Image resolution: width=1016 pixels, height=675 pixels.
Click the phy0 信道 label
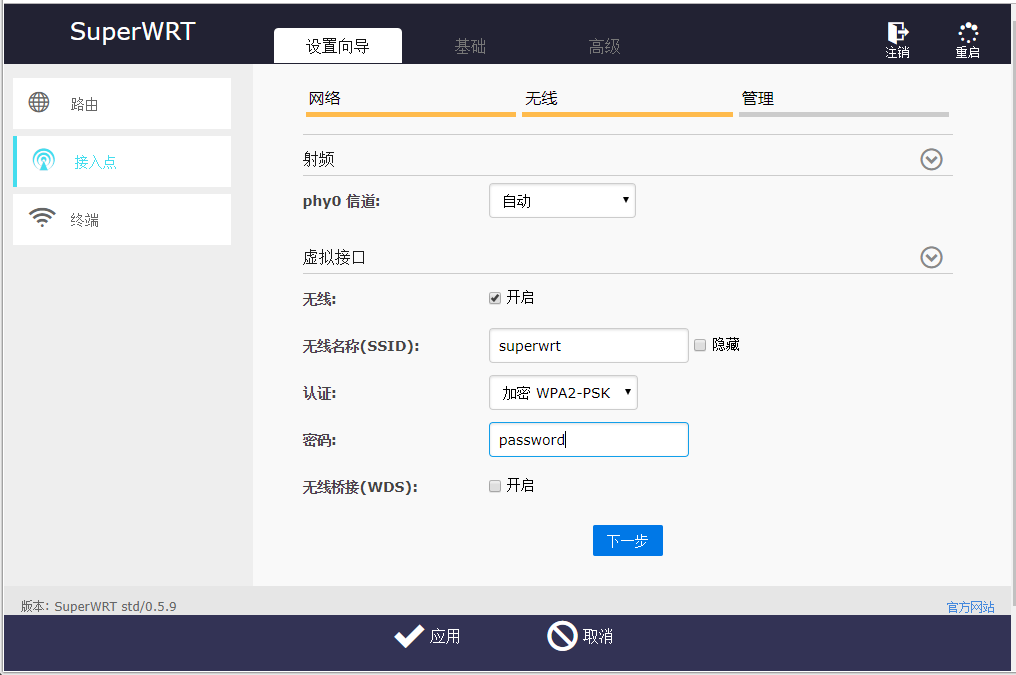tap(341, 201)
